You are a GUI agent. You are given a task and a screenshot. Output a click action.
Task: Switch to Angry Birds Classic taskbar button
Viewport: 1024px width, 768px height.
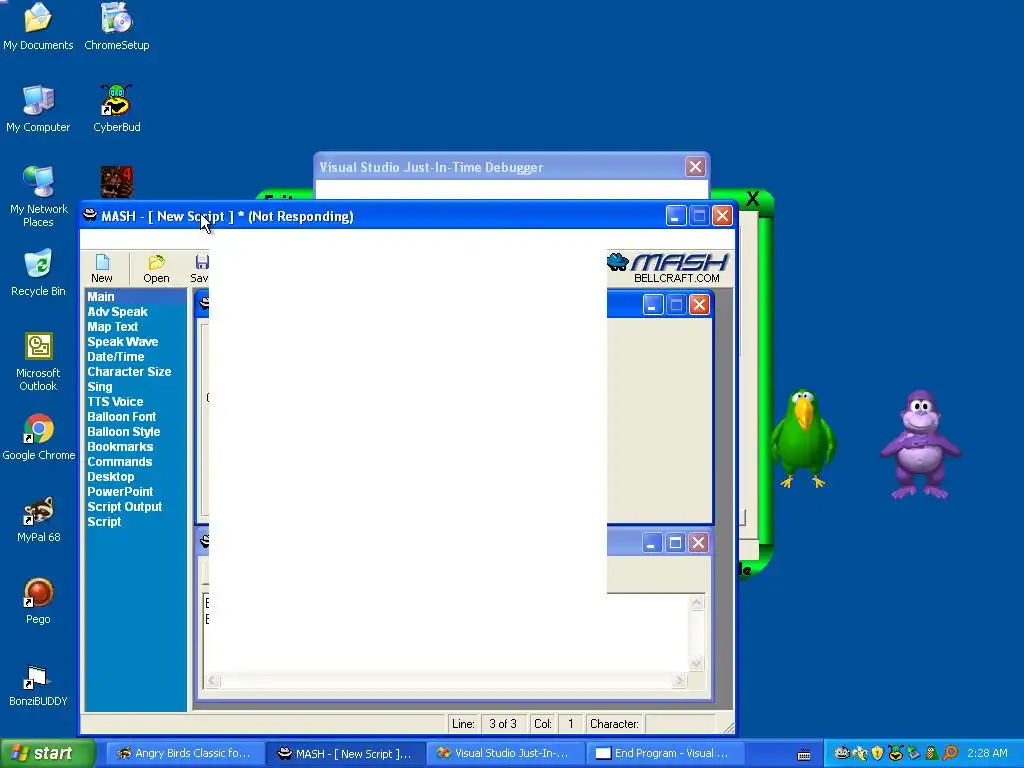click(x=185, y=754)
